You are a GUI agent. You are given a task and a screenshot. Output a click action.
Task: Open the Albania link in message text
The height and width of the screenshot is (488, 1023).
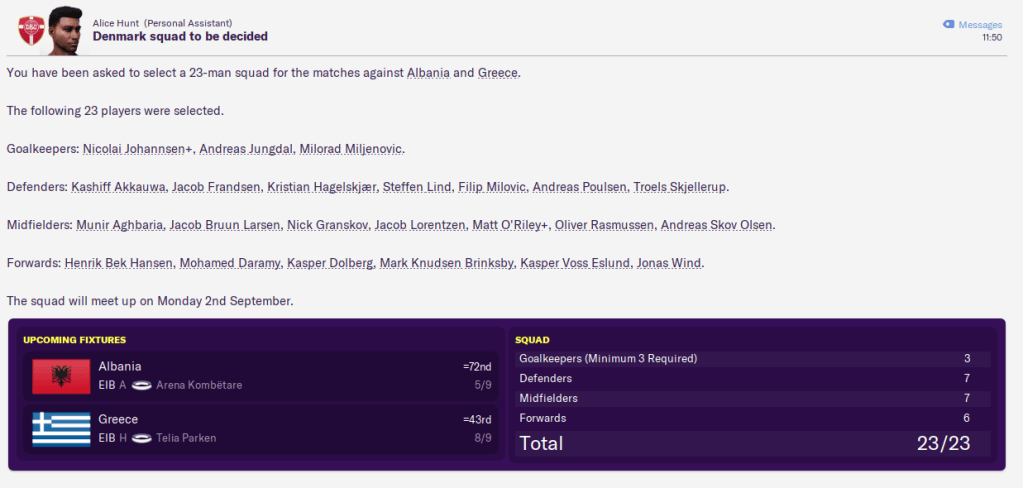tap(429, 73)
